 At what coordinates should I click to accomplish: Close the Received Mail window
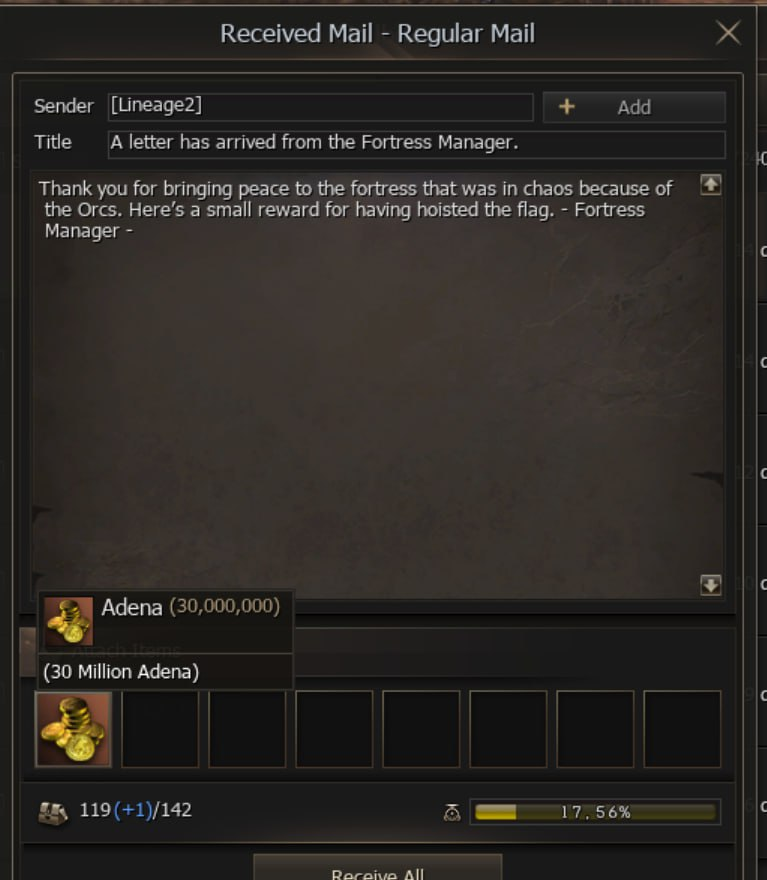click(x=728, y=33)
